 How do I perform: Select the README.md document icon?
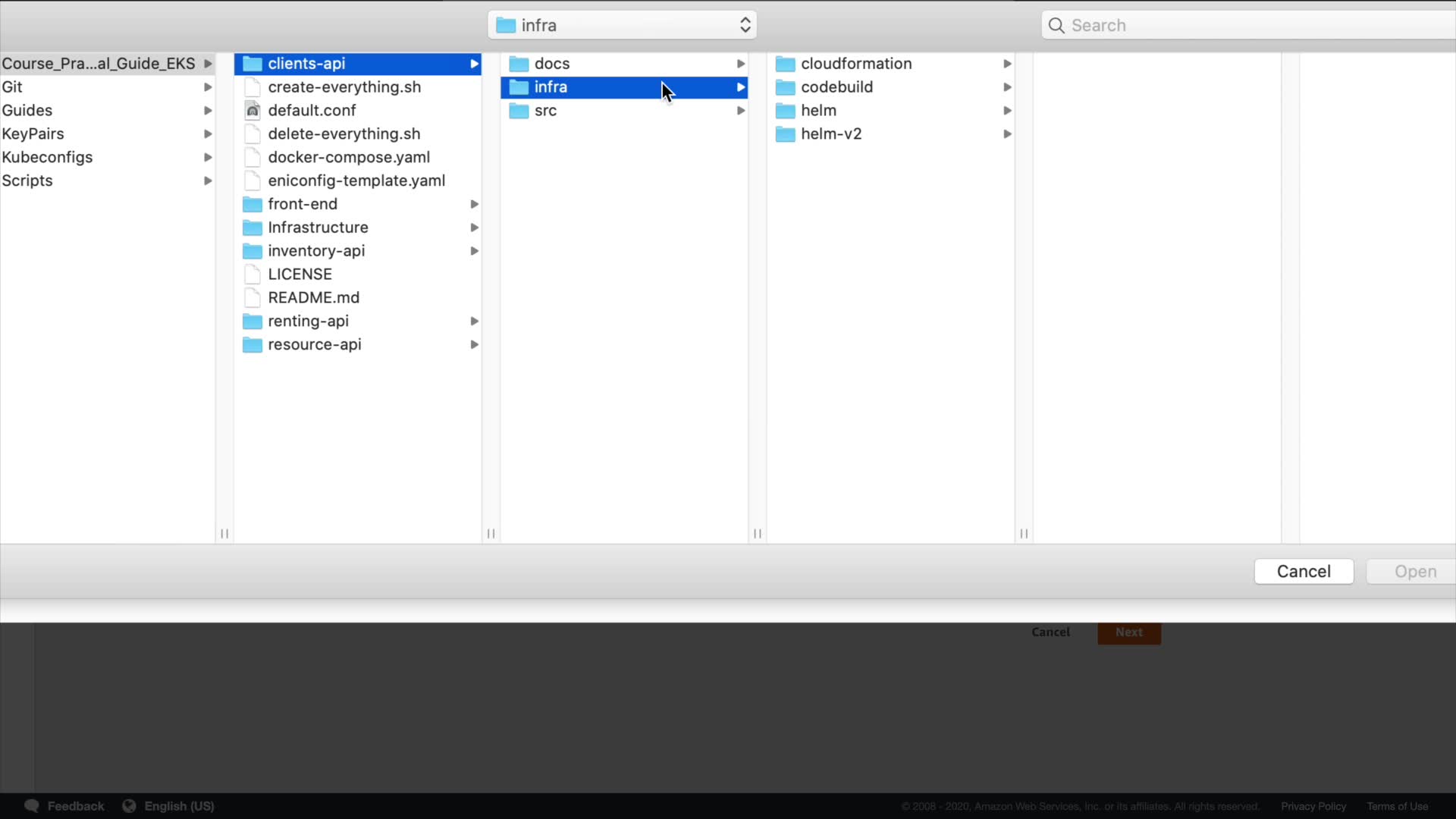[x=253, y=298]
